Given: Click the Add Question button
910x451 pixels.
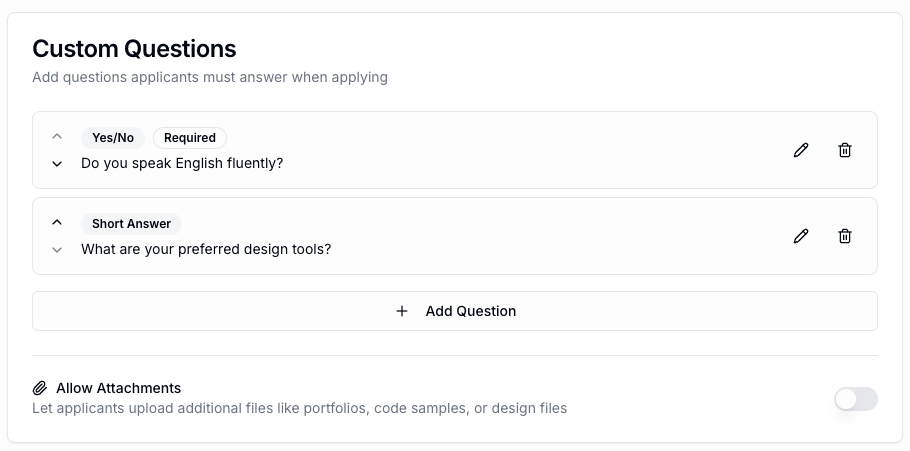Looking at the screenshot, I should click(x=455, y=311).
